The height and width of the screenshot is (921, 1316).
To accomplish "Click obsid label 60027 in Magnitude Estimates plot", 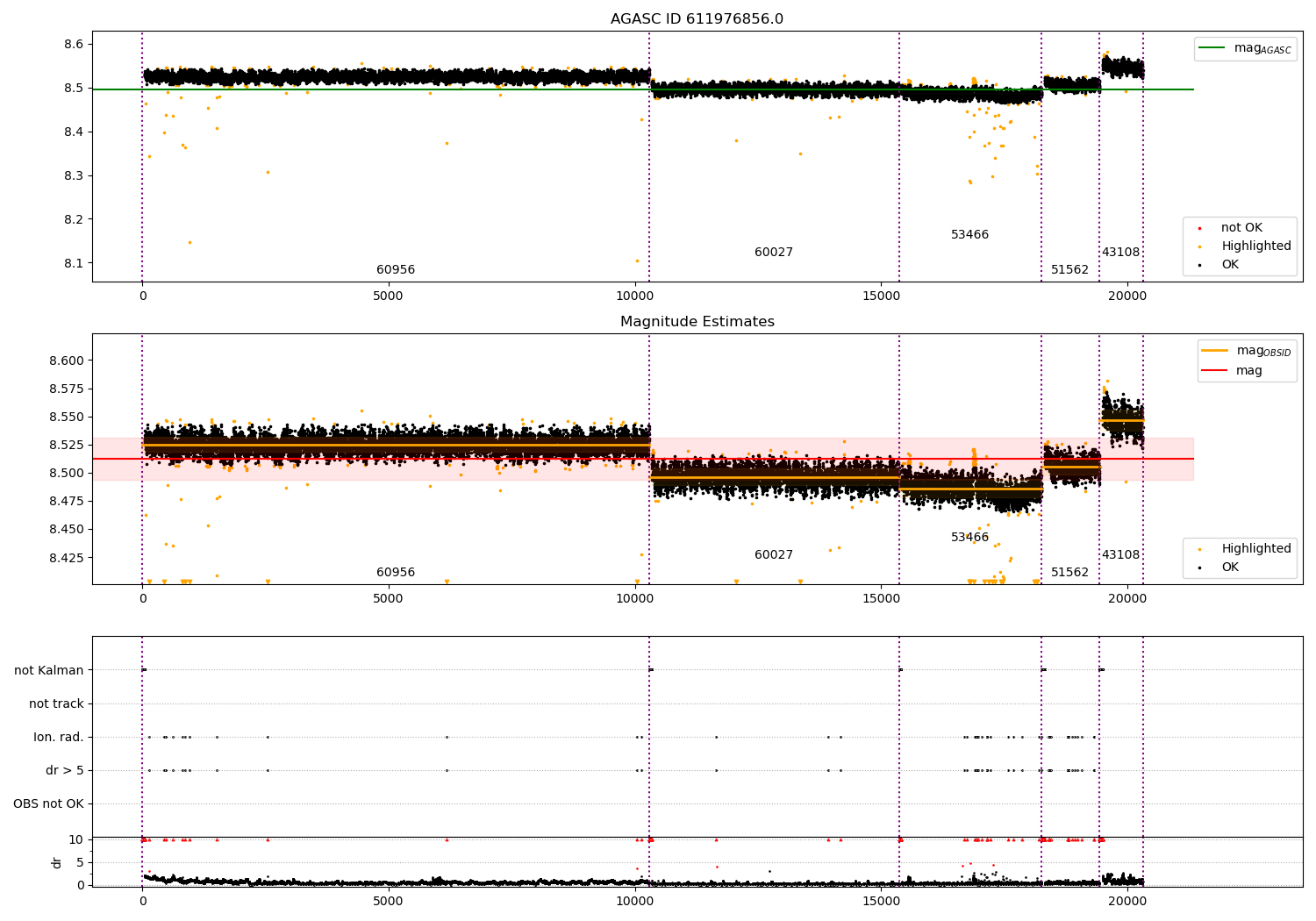I will pyautogui.click(x=774, y=555).
